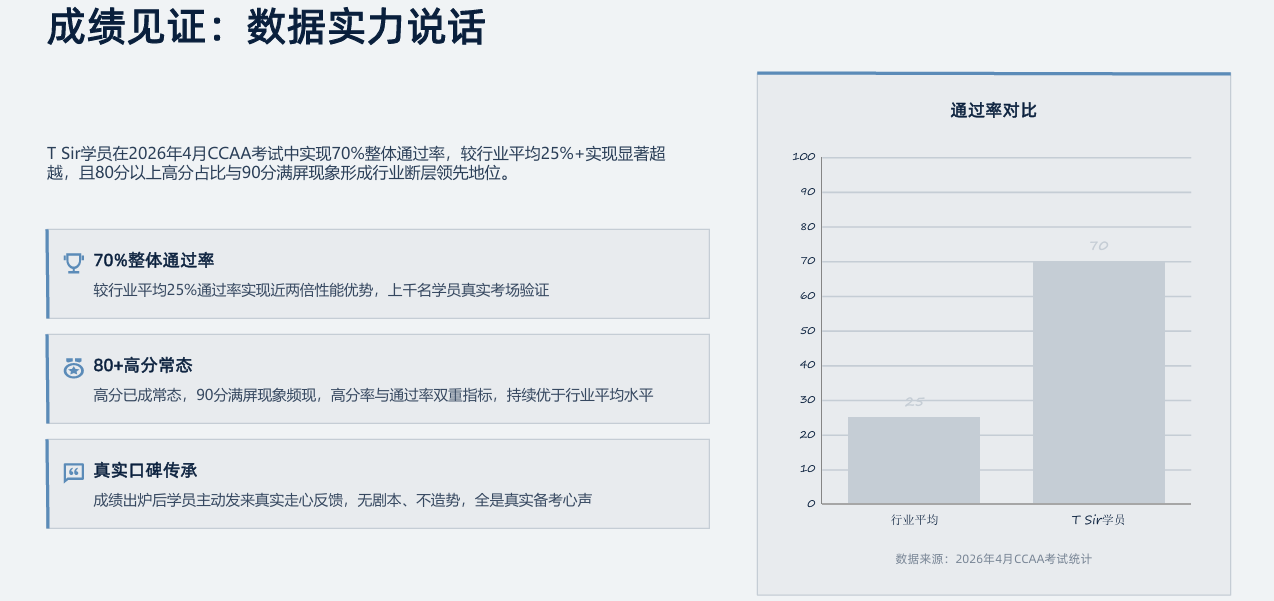The image size is (1274, 601).
Task: Click the description text 成绩出炉后学员主动发来
Action: pos(342,500)
